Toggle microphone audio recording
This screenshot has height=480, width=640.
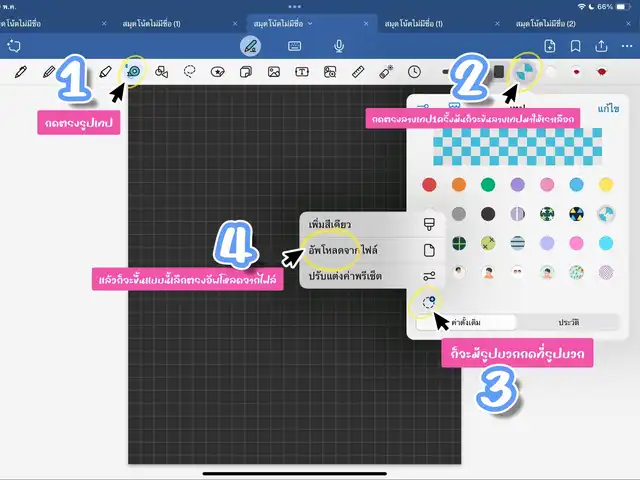(339, 45)
